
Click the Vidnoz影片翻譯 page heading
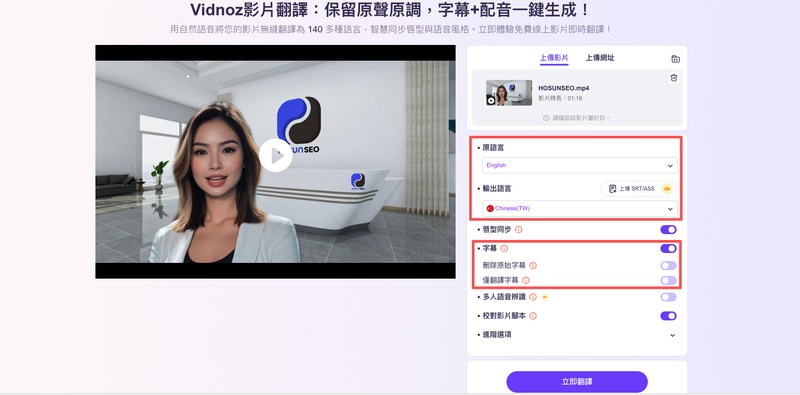[x=390, y=10]
